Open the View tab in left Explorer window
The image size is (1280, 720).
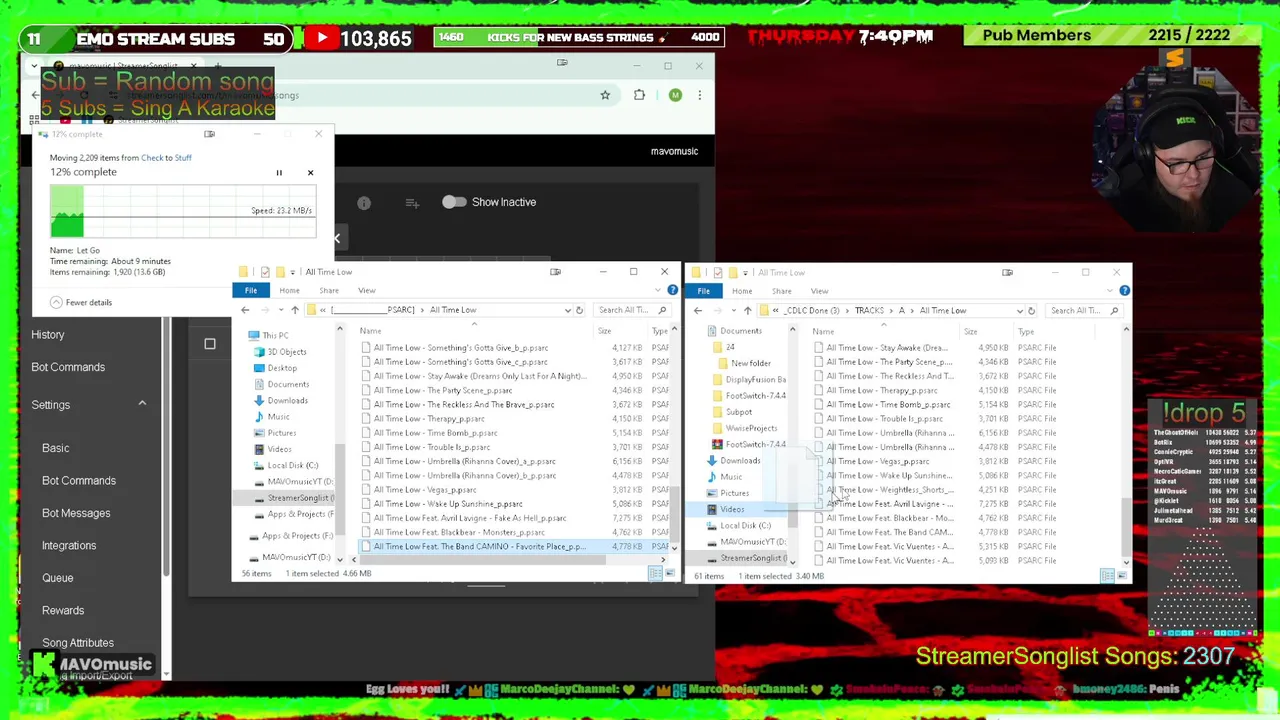click(367, 291)
